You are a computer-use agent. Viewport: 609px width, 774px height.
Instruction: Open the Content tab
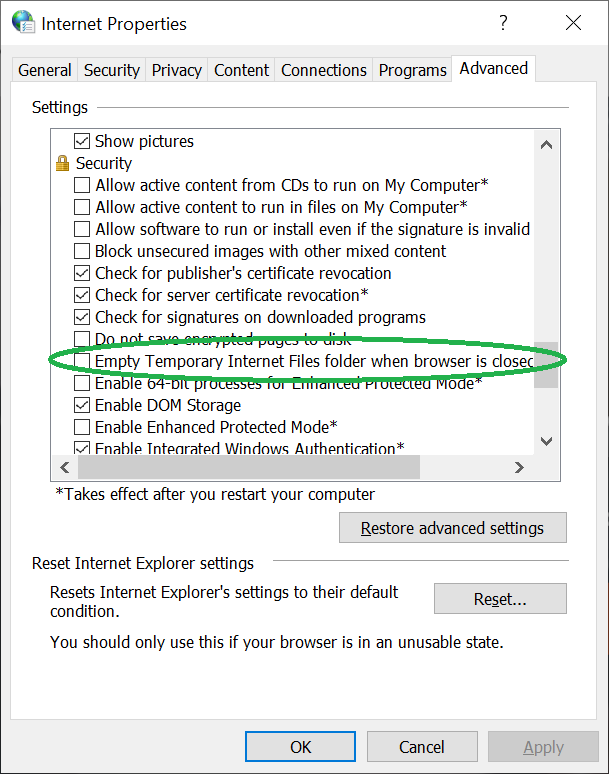click(x=241, y=70)
